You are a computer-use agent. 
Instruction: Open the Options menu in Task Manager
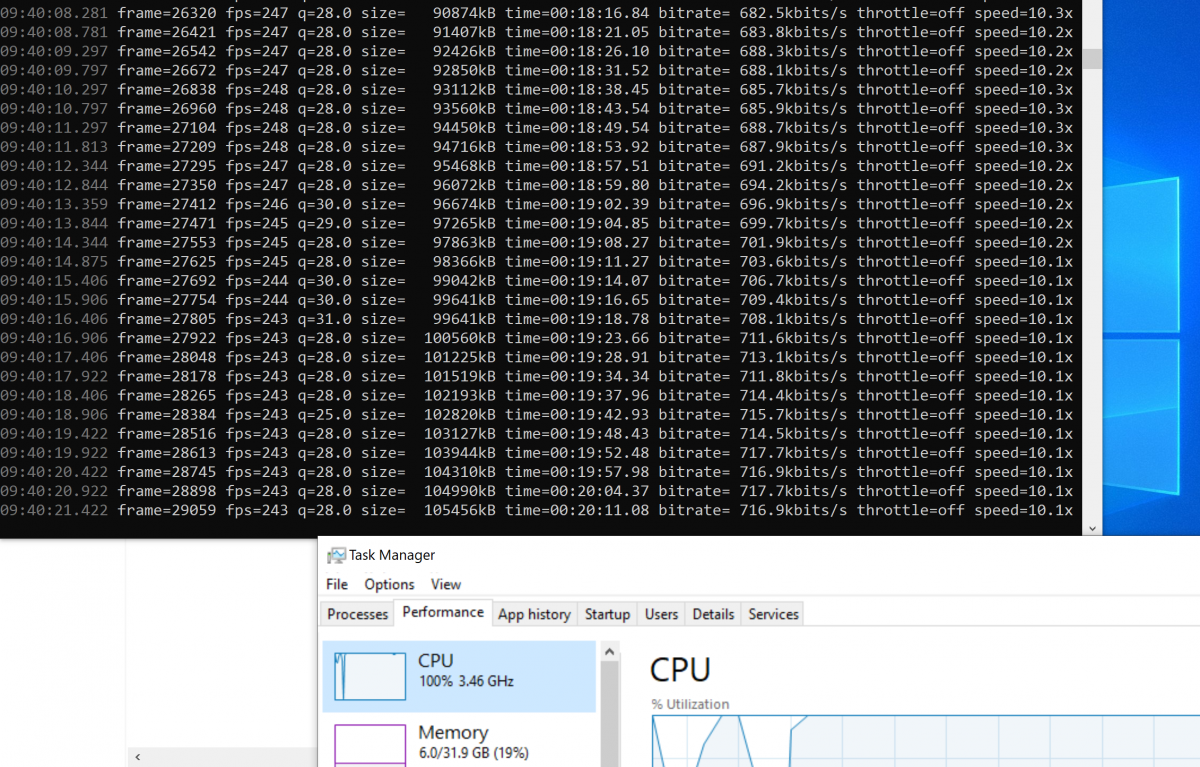[389, 584]
